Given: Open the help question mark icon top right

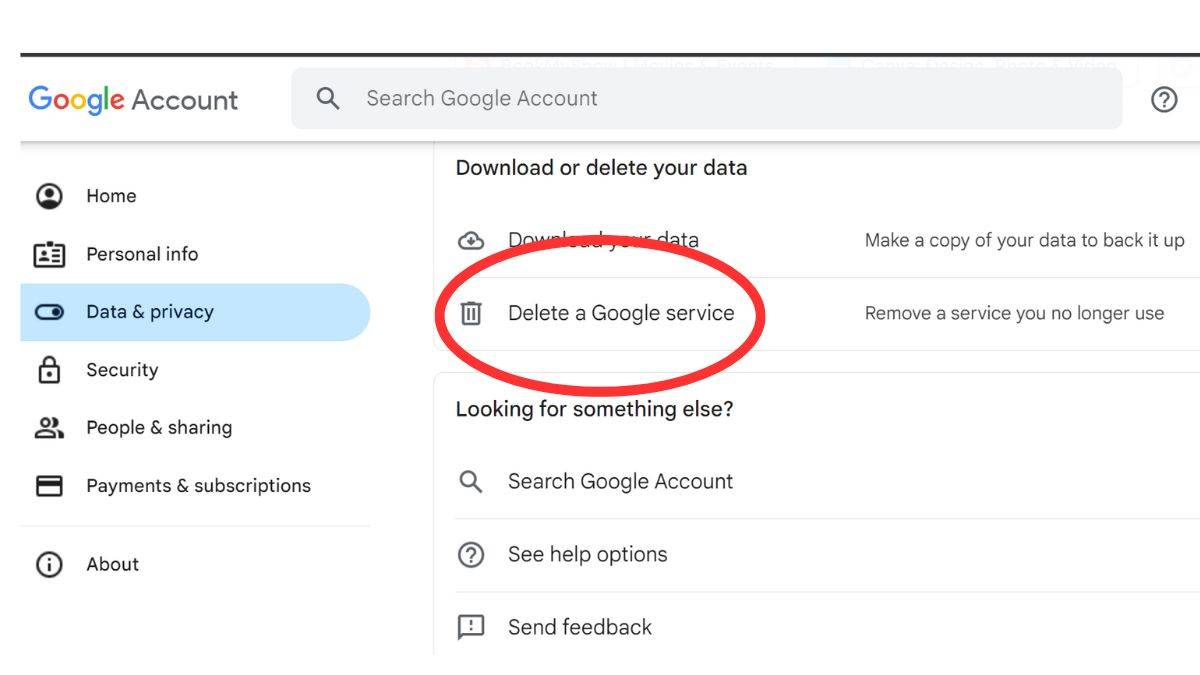Looking at the screenshot, I should coord(1164,99).
